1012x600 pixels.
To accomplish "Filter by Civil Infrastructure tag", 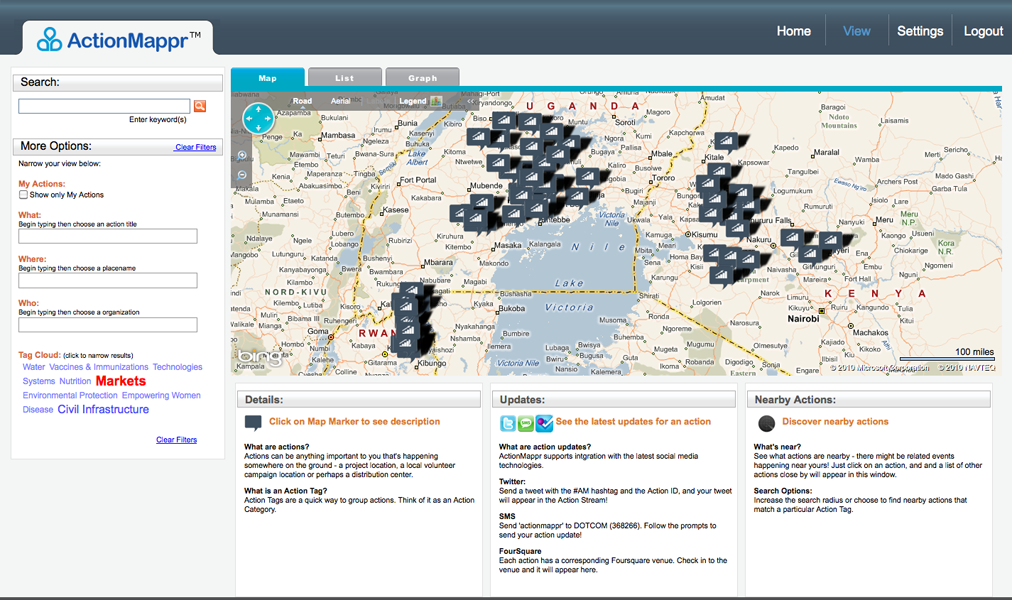I will 103,409.
